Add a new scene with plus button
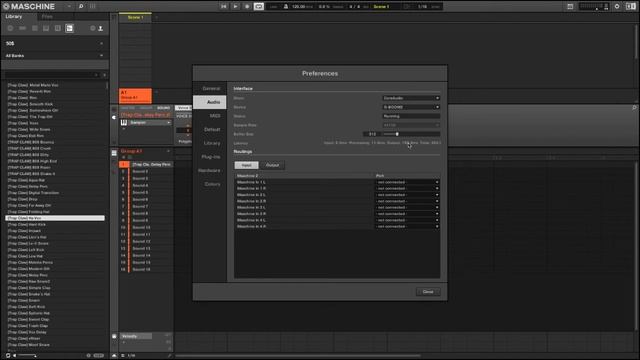 coord(156,18)
